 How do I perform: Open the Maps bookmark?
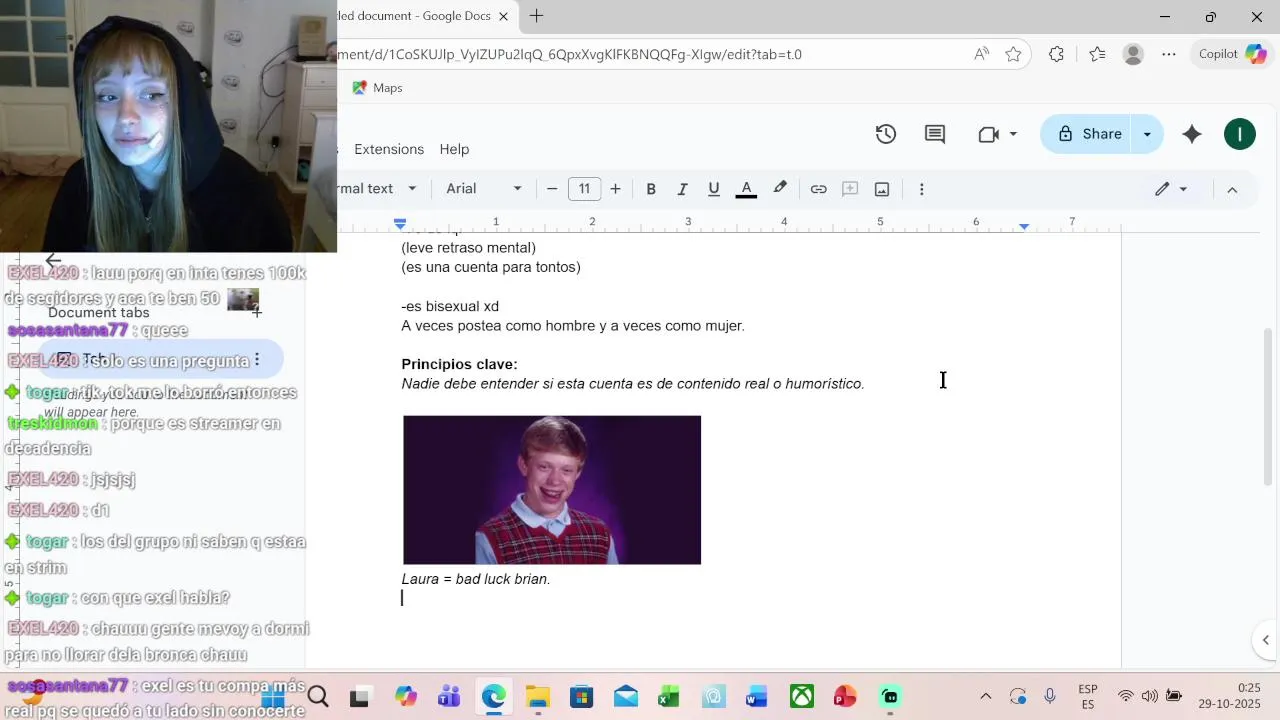[377, 88]
